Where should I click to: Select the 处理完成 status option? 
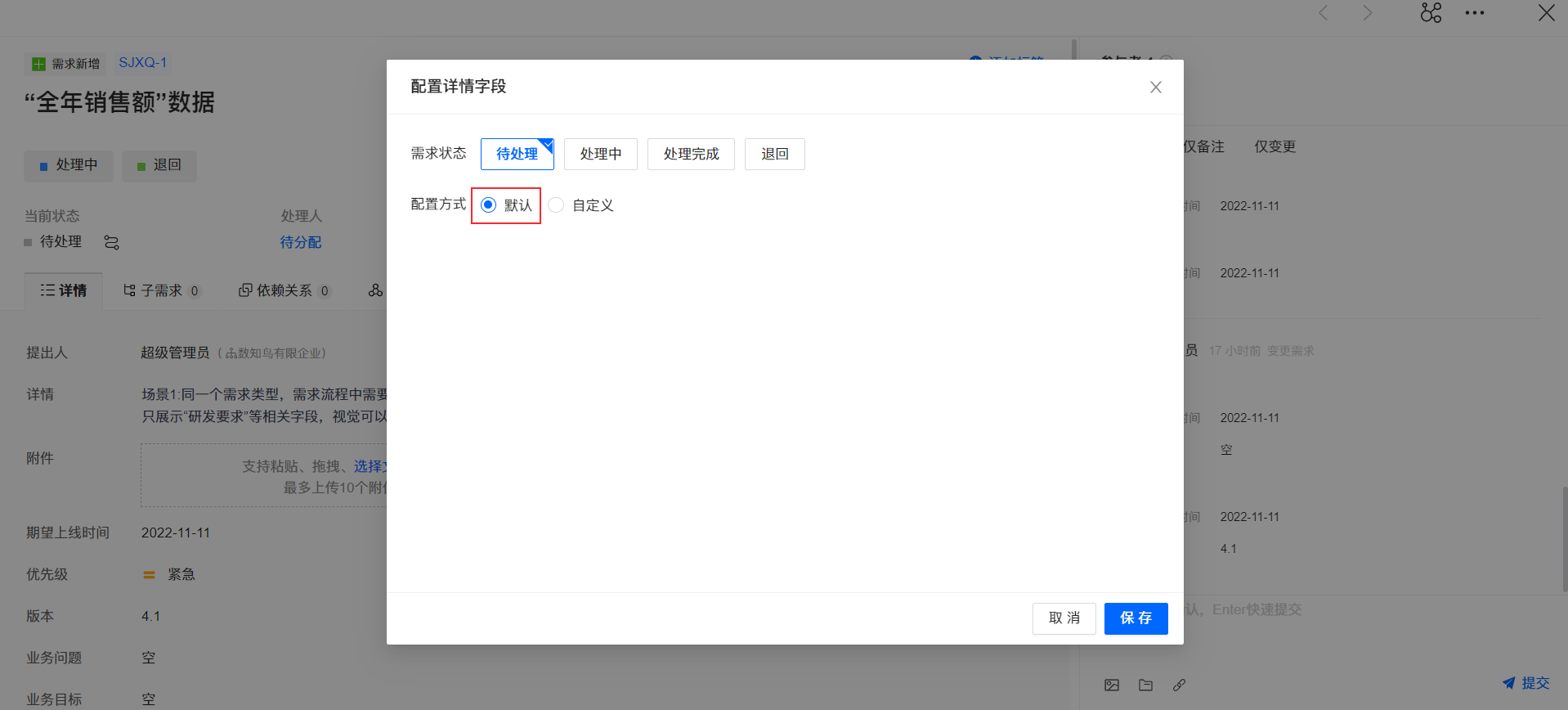point(691,154)
